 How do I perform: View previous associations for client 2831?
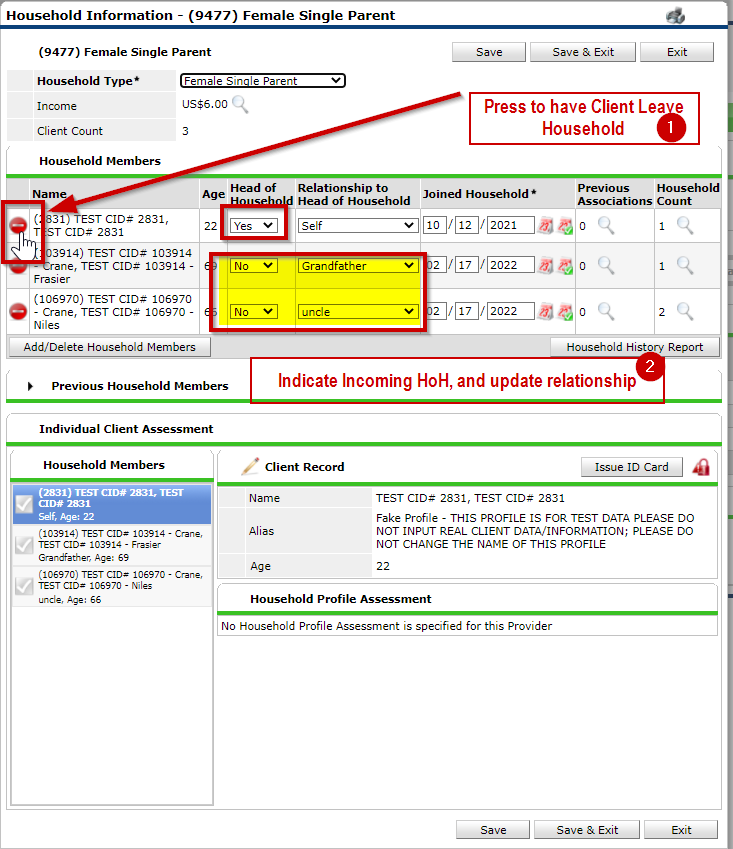[x=606, y=225]
